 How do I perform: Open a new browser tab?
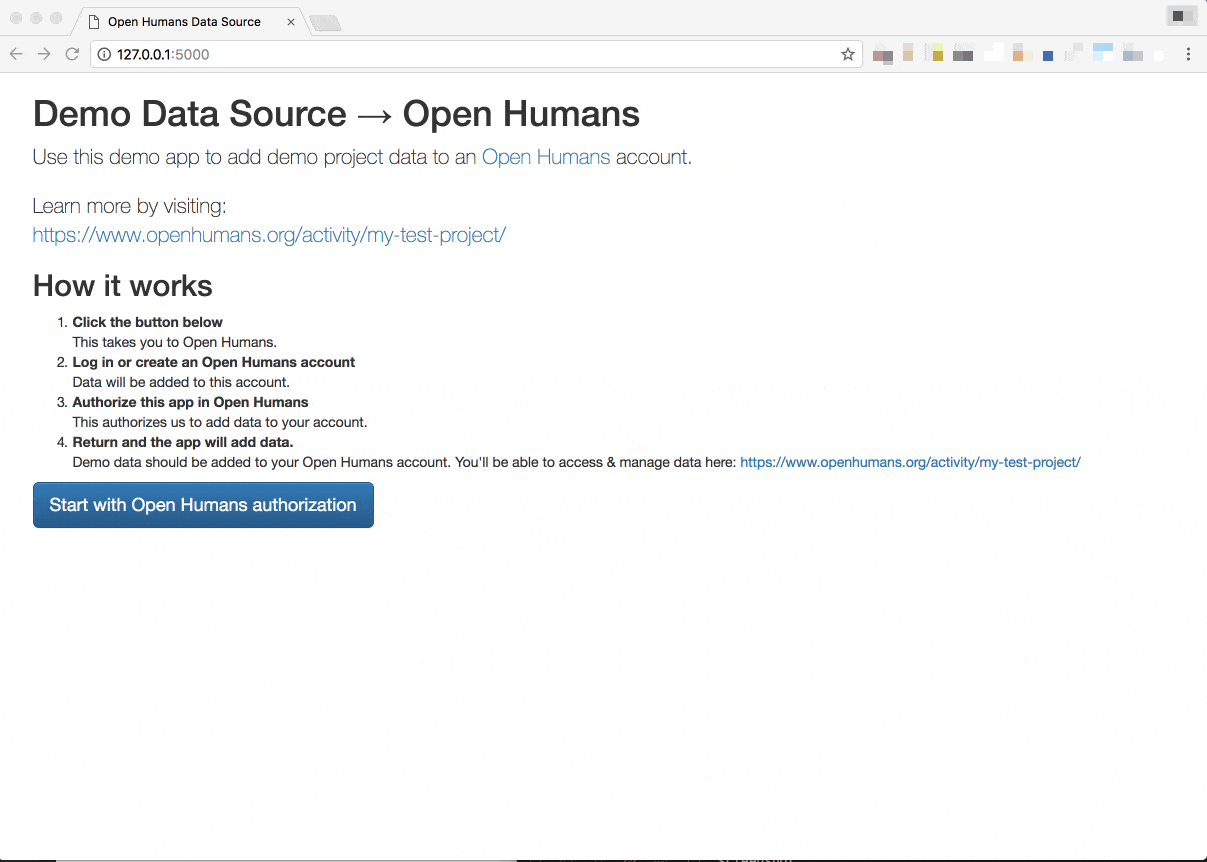tap(325, 22)
